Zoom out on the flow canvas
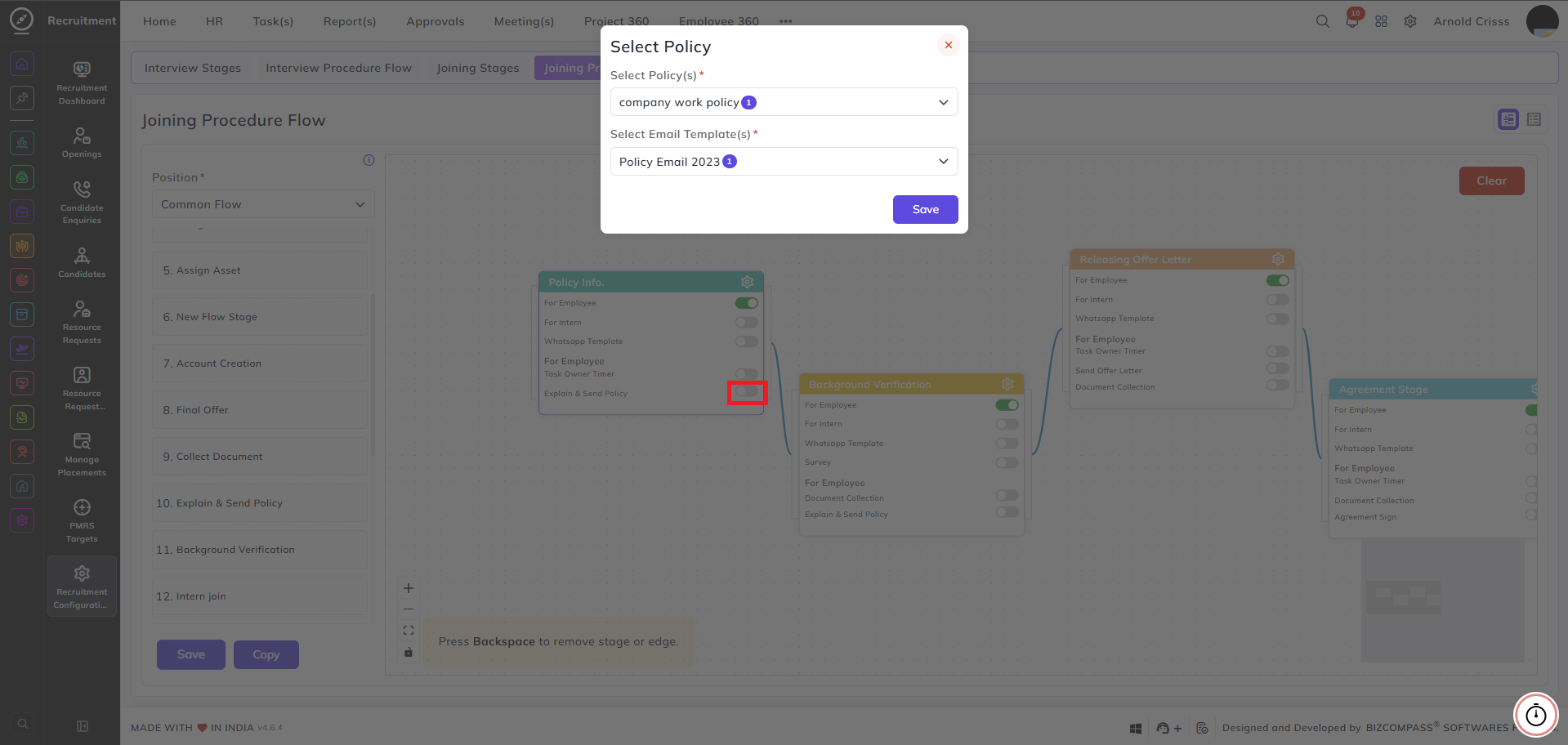The image size is (1568, 745). tap(409, 609)
